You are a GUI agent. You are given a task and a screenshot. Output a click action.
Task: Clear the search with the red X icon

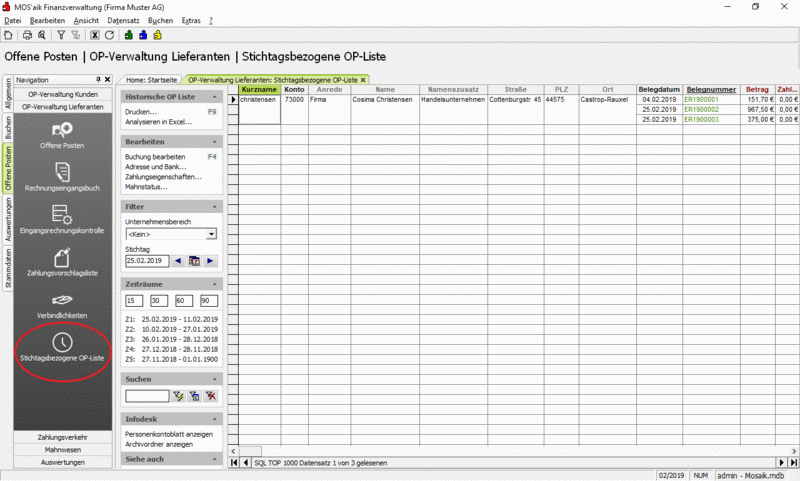click(x=211, y=396)
